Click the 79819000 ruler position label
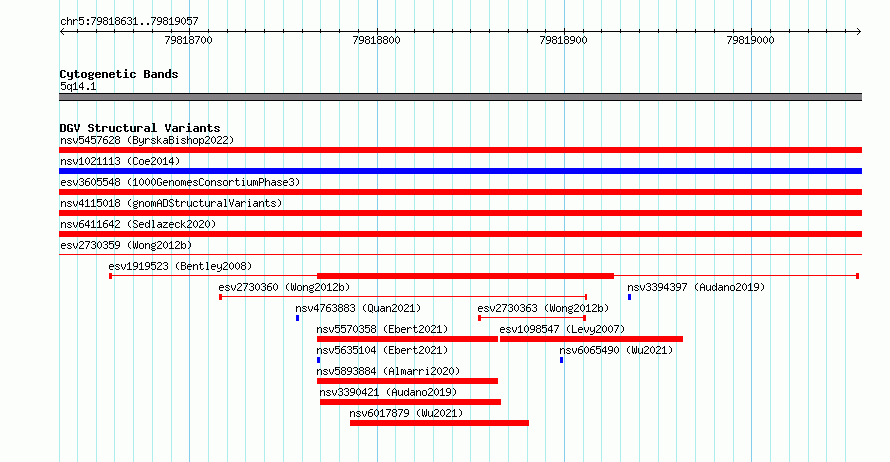Image resolution: width=890 pixels, height=462 pixels. pos(750,40)
